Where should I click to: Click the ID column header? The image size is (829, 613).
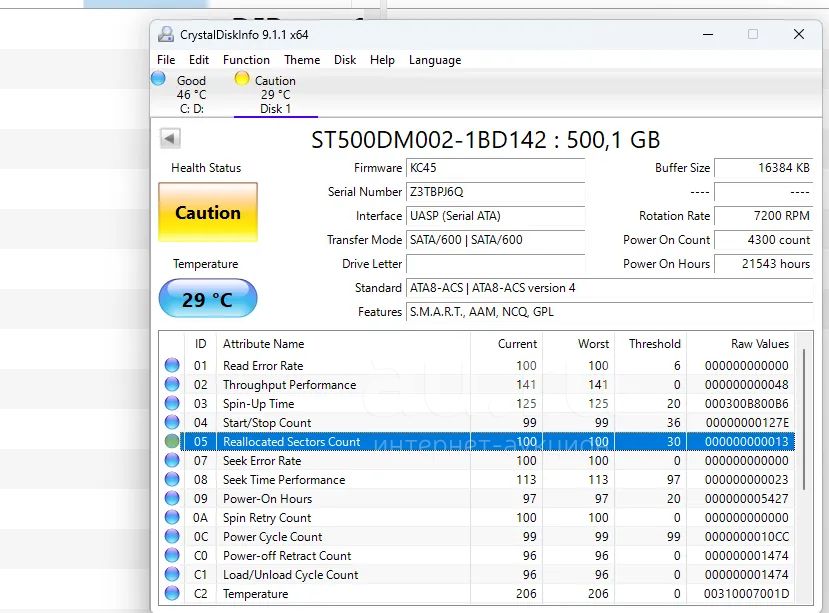pyautogui.click(x=200, y=344)
